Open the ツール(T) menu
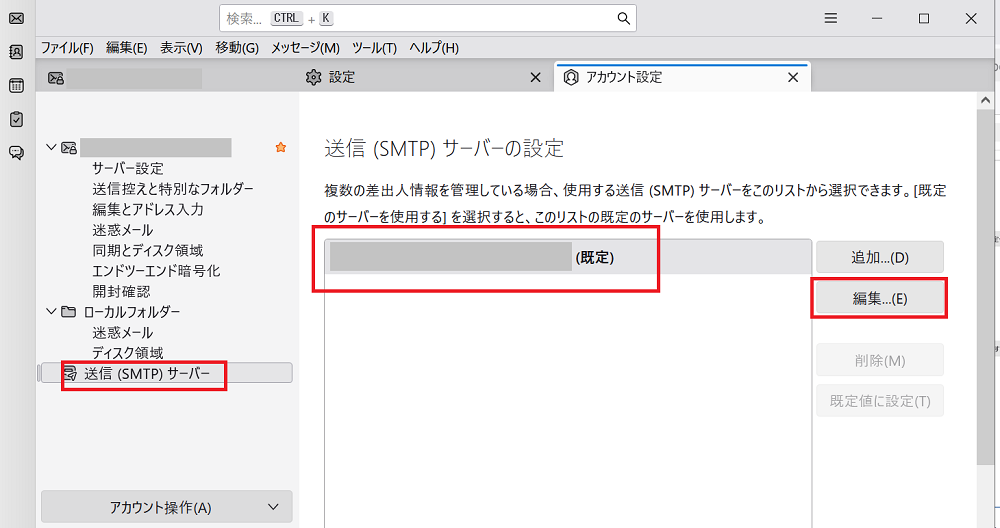This screenshot has height=528, width=1000. pyautogui.click(x=375, y=48)
